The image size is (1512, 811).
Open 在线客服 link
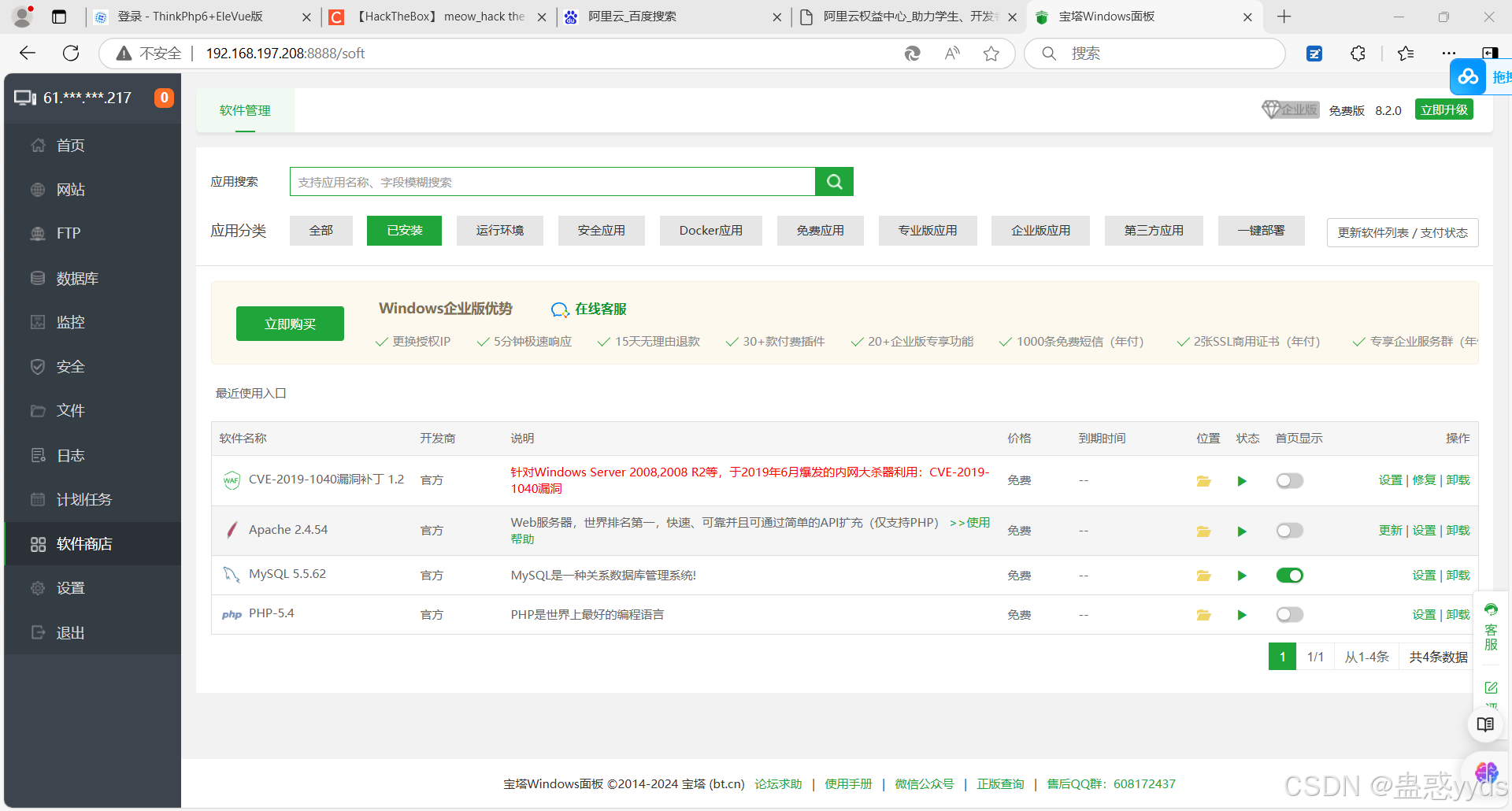coord(589,309)
